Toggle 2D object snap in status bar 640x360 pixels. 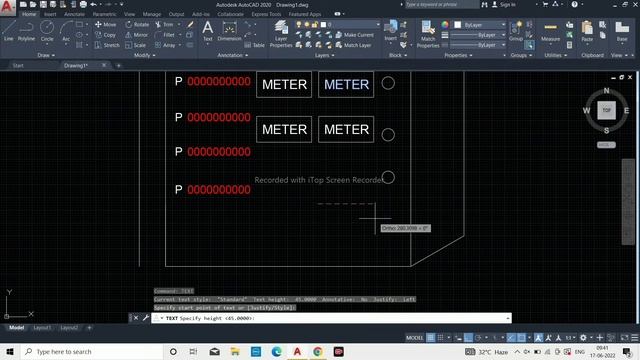521,338
